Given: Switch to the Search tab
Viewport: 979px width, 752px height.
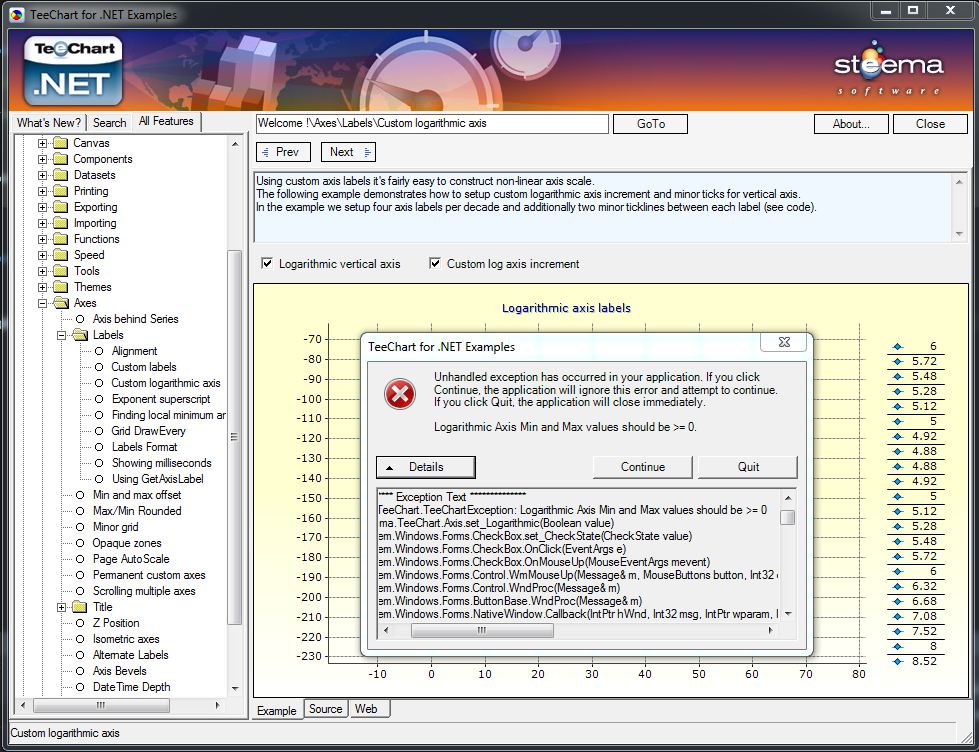Looking at the screenshot, I should coord(109,123).
